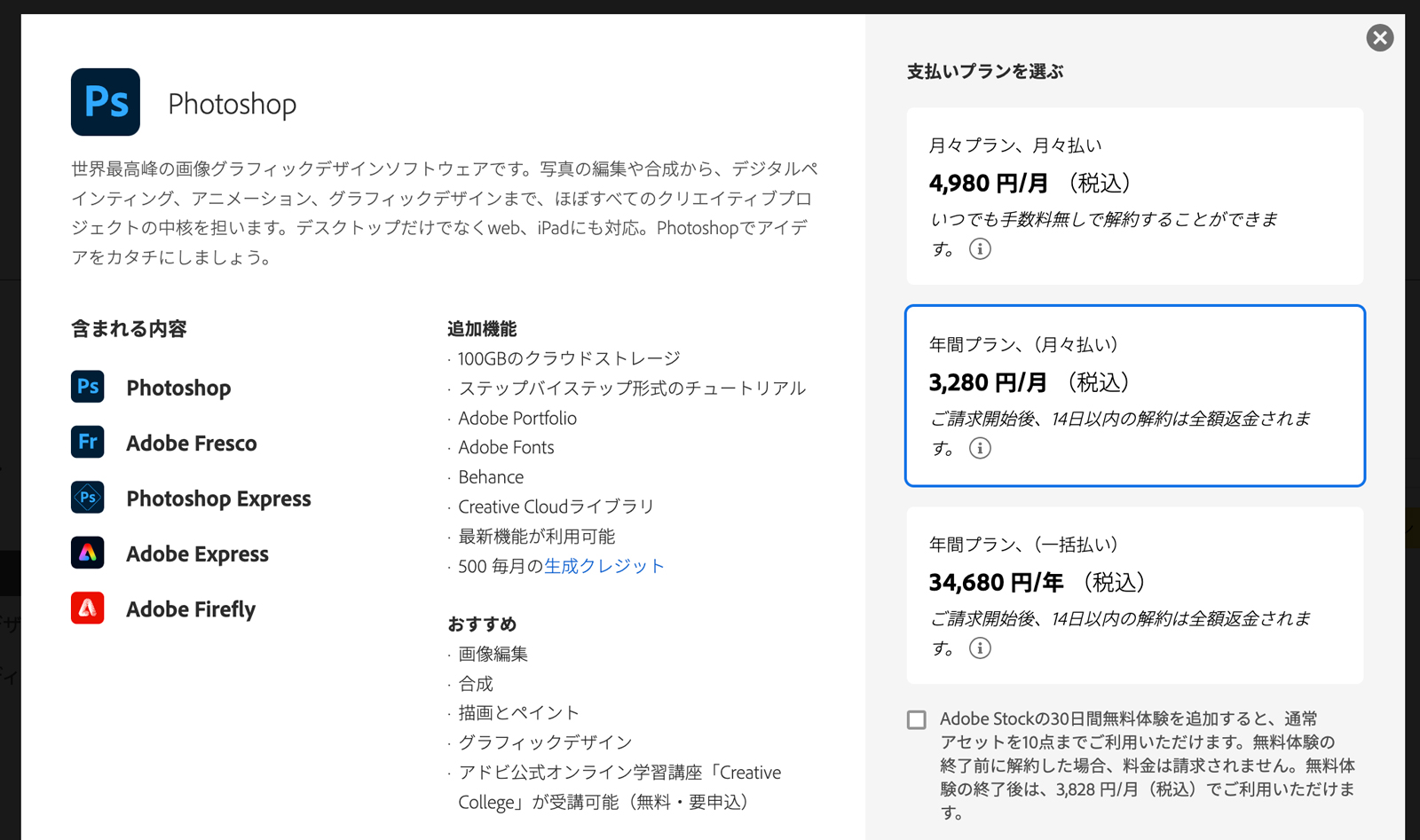Click the 描画とペイント recommendation item

518,713
